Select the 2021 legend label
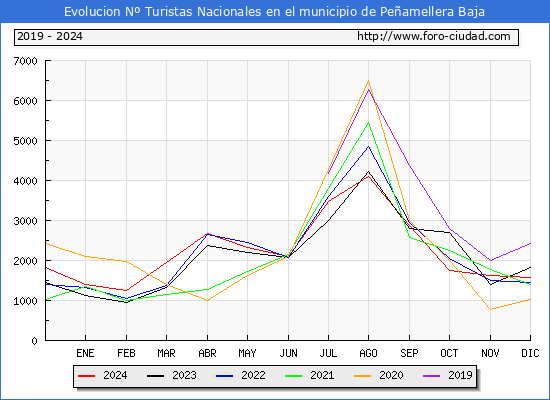The height and width of the screenshot is (400, 550). (322, 375)
